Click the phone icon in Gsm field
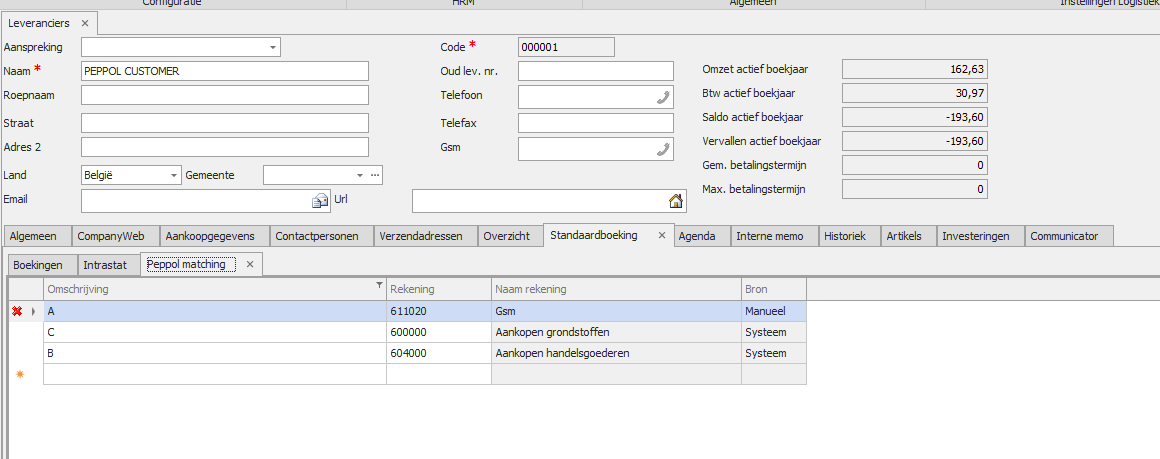This screenshot has height=459, width=1160. (663, 149)
